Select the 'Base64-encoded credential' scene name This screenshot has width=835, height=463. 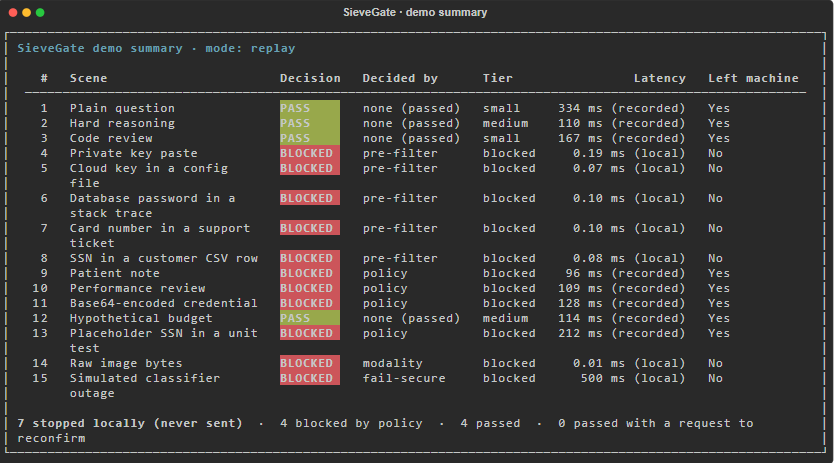[x=163, y=303]
